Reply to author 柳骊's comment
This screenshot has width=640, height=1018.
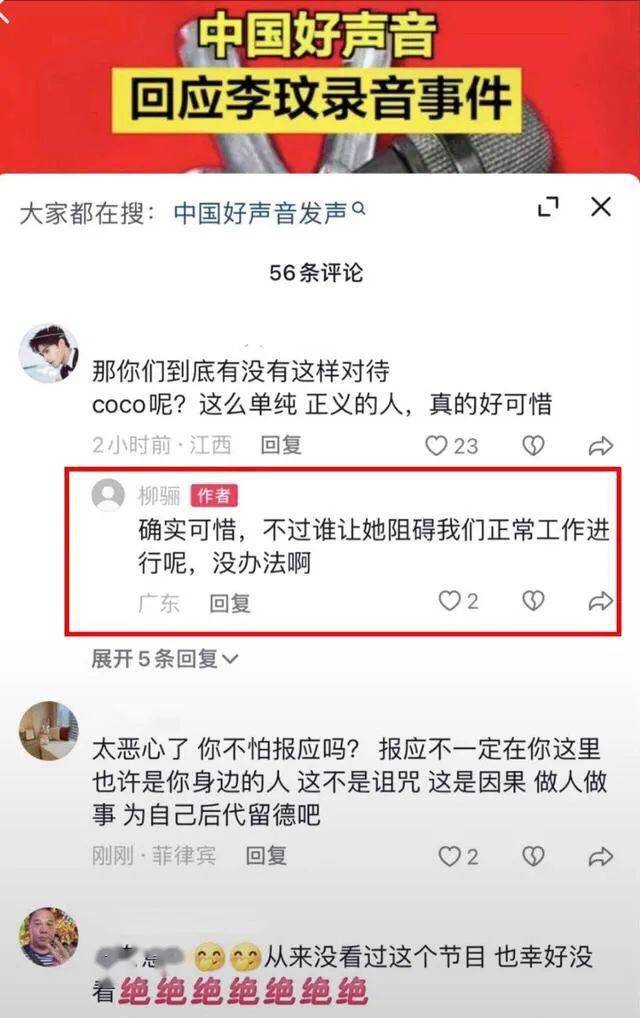click(230, 603)
